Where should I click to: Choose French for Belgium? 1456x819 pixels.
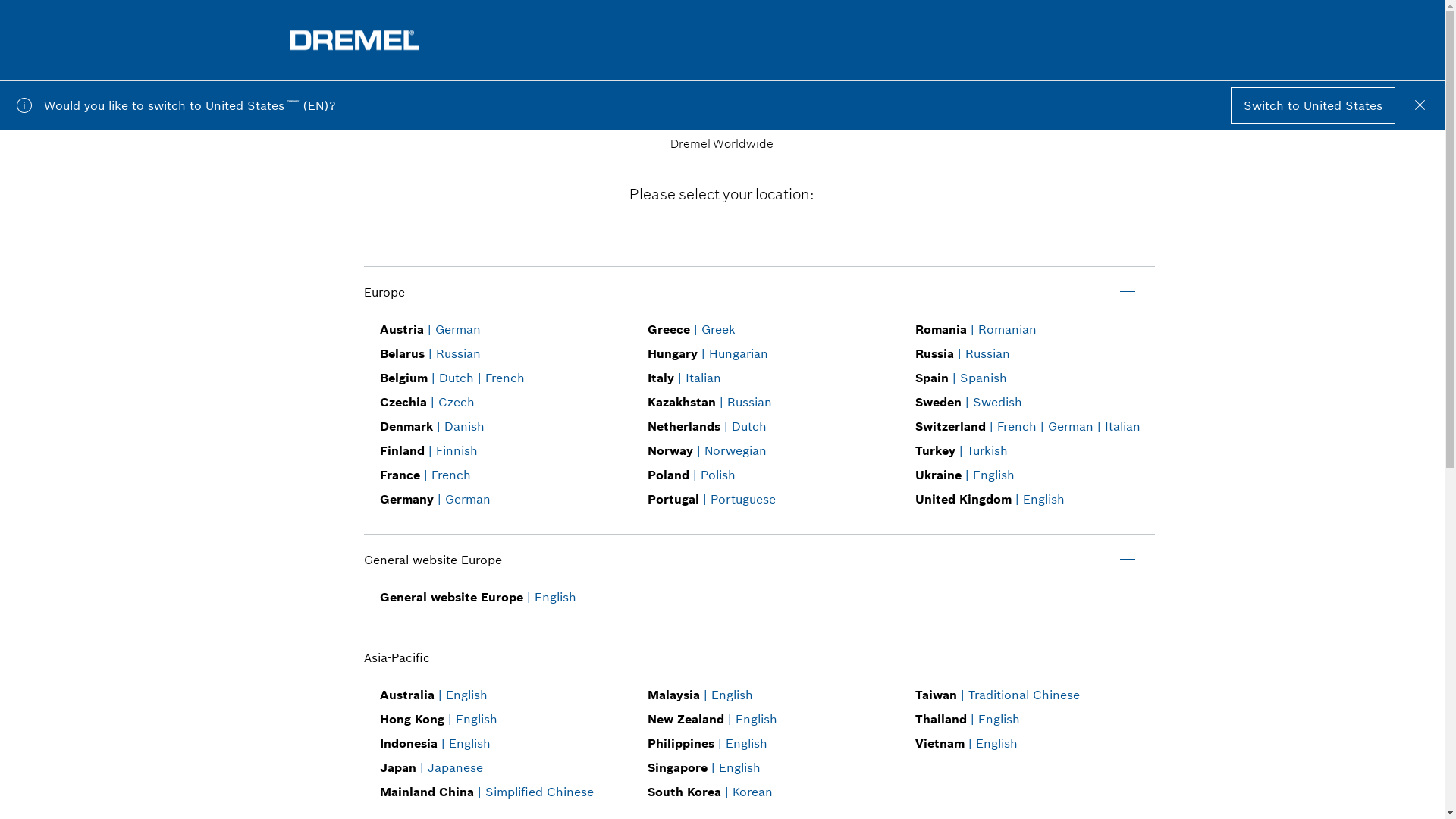(504, 378)
